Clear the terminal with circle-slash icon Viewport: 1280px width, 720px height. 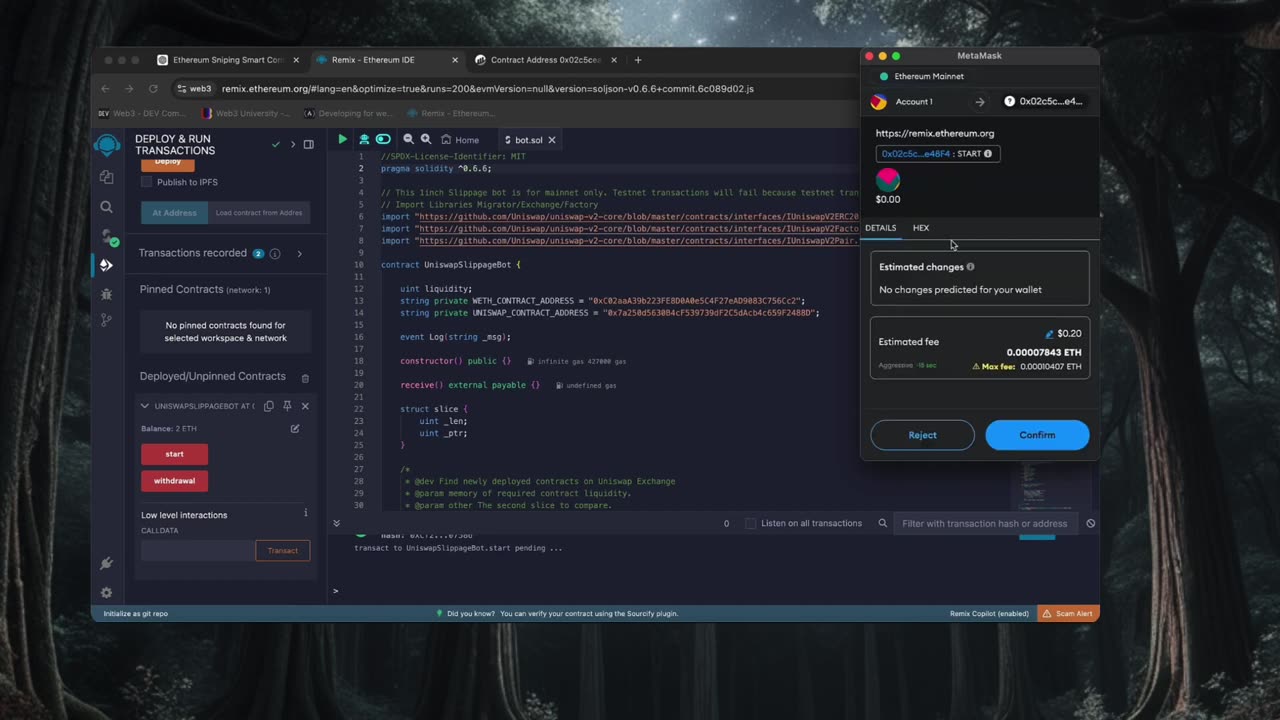click(x=1091, y=523)
